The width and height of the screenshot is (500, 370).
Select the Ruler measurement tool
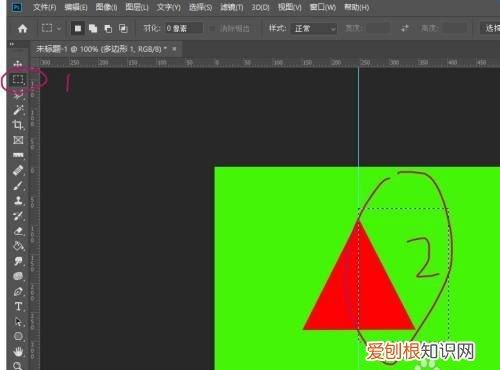click(x=18, y=155)
